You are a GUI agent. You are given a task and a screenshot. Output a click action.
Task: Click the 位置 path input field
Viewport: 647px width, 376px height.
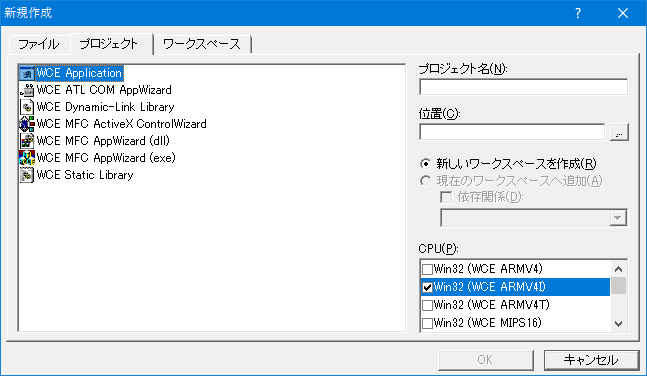click(x=512, y=132)
